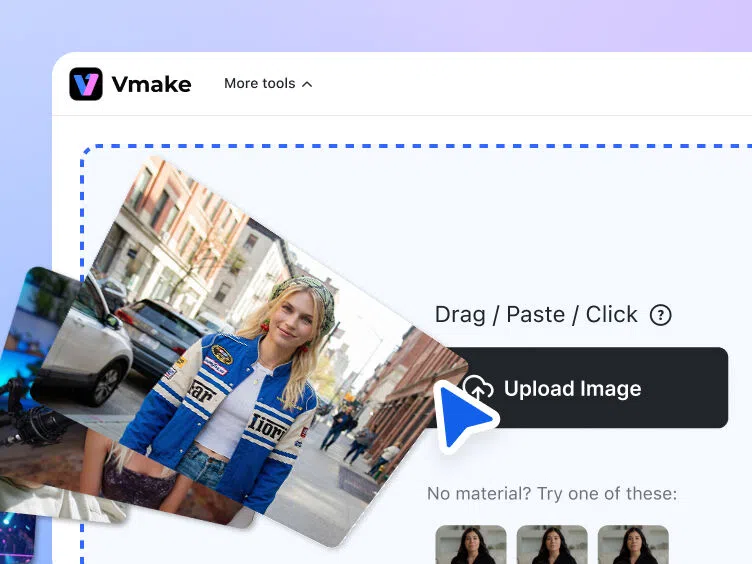
Task: Click the Drag / Paste / Click heading
Action: pyautogui.click(x=536, y=315)
